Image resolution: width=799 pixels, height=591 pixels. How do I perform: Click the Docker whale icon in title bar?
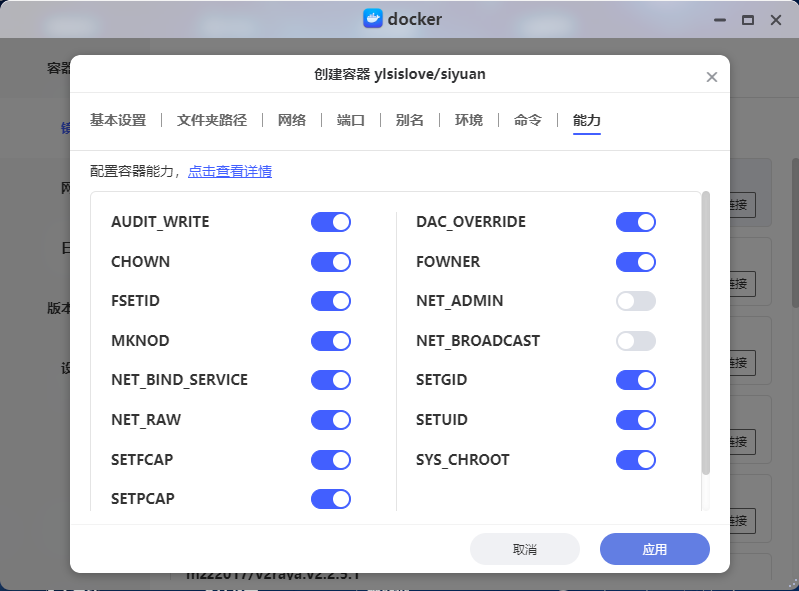pyautogui.click(x=372, y=19)
